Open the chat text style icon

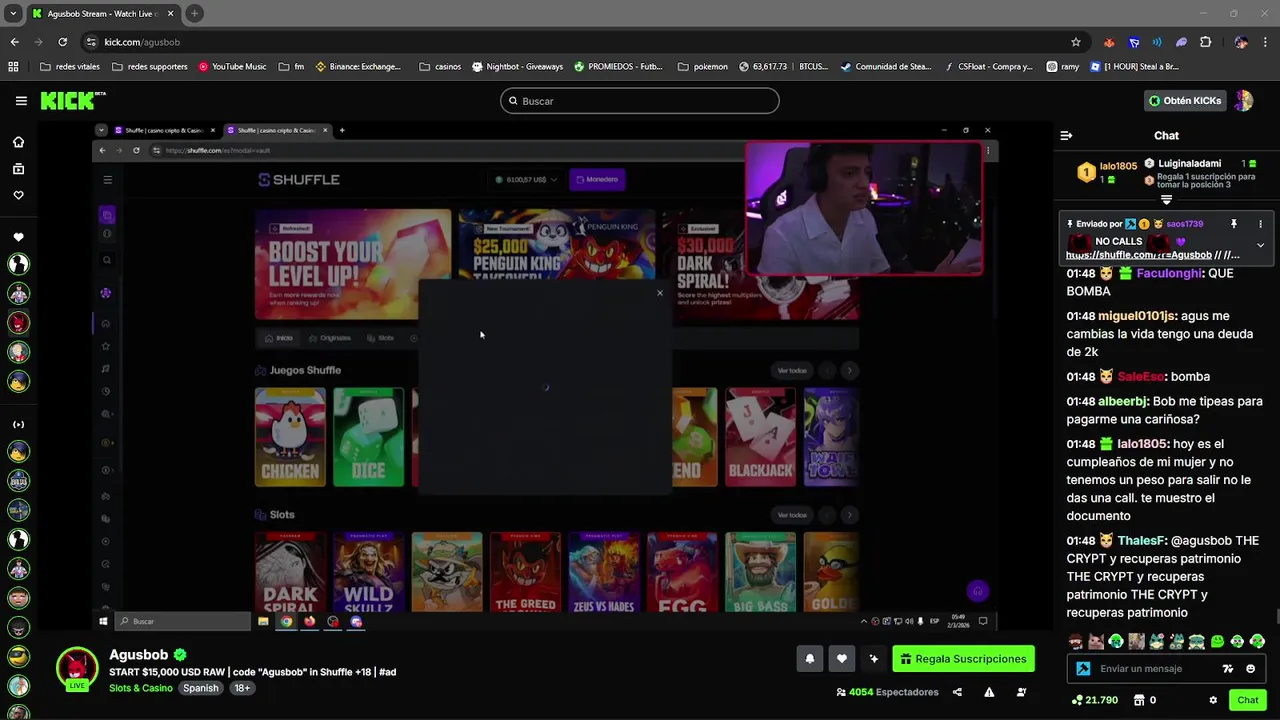tap(1228, 669)
